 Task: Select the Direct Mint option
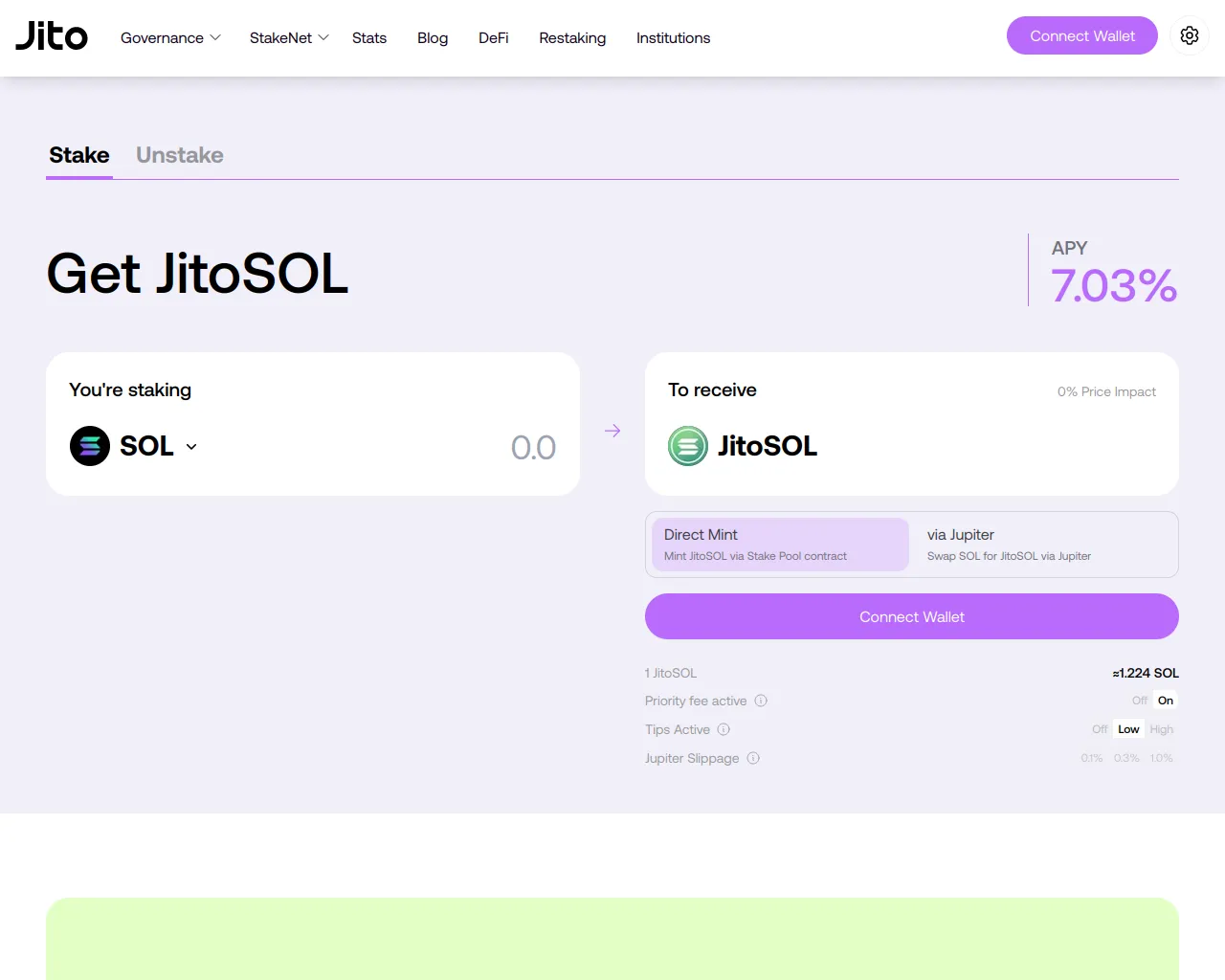coord(781,545)
